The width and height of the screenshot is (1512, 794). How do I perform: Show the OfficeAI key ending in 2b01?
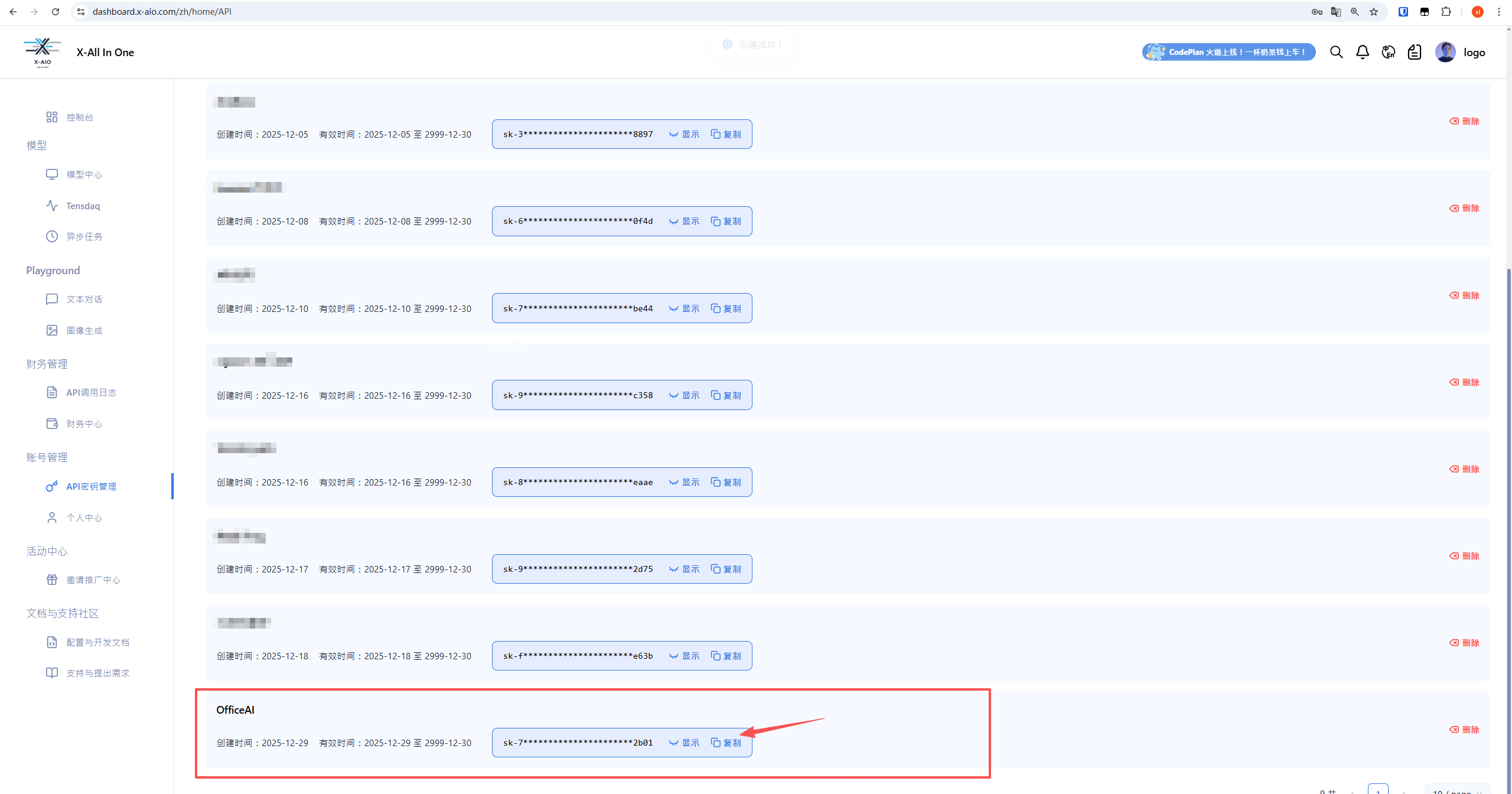(684, 743)
